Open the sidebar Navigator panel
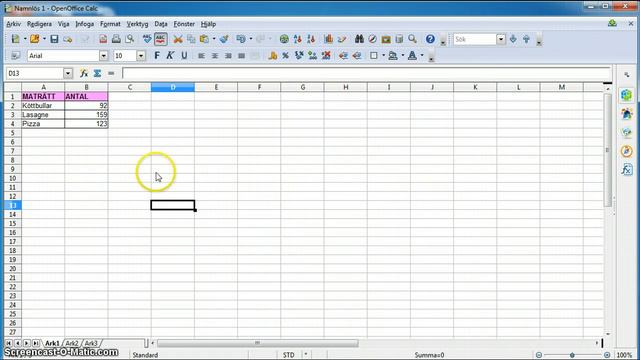Screen dimensions: 640x360 627,151
